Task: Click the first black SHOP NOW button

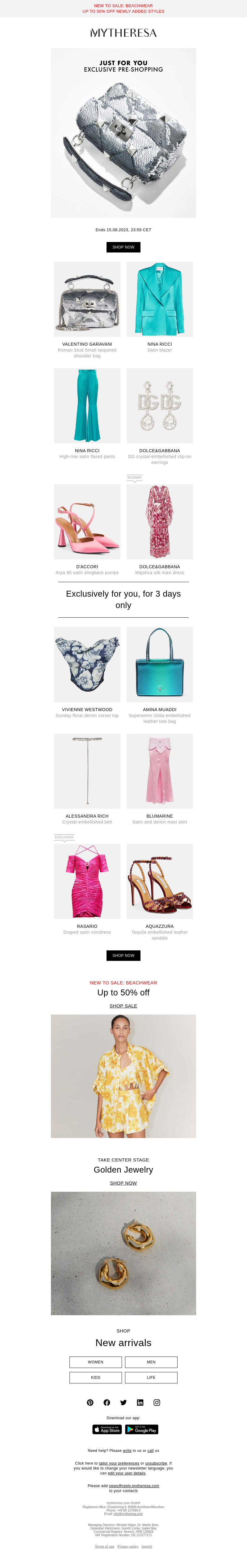Action: click(x=124, y=247)
